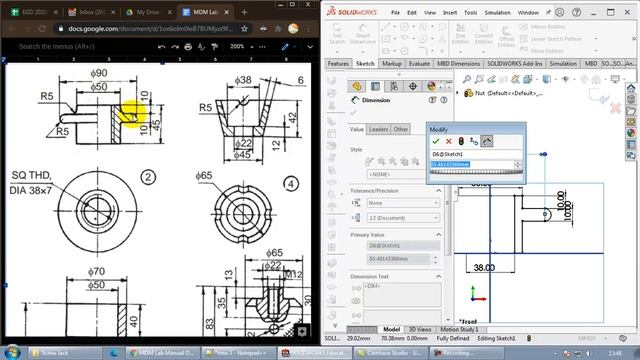The image size is (640, 360).
Task: Expand Nut tree node arrow in graphics area
Action: point(458,93)
